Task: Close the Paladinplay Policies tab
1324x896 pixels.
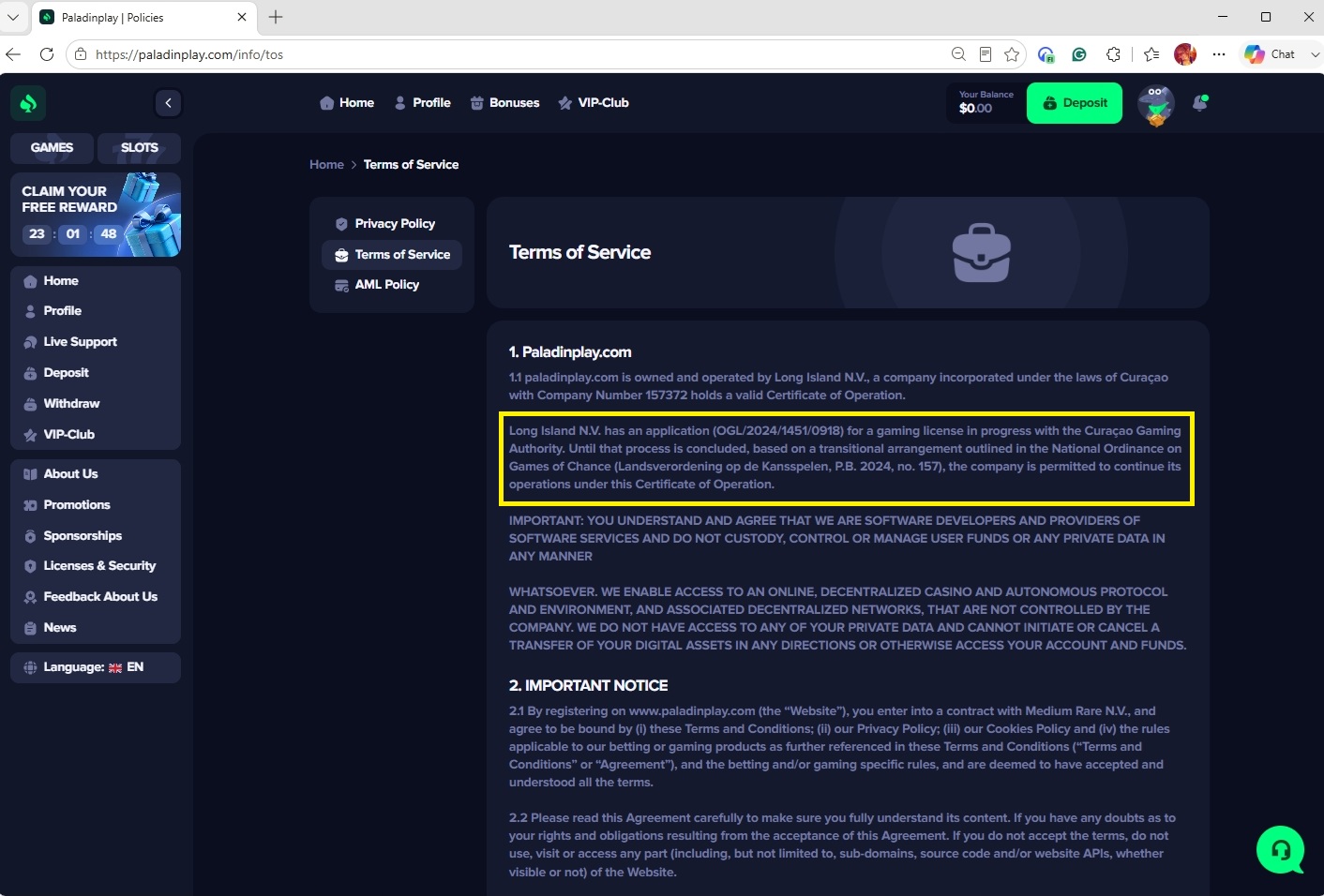Action: (x=242, y=17)
